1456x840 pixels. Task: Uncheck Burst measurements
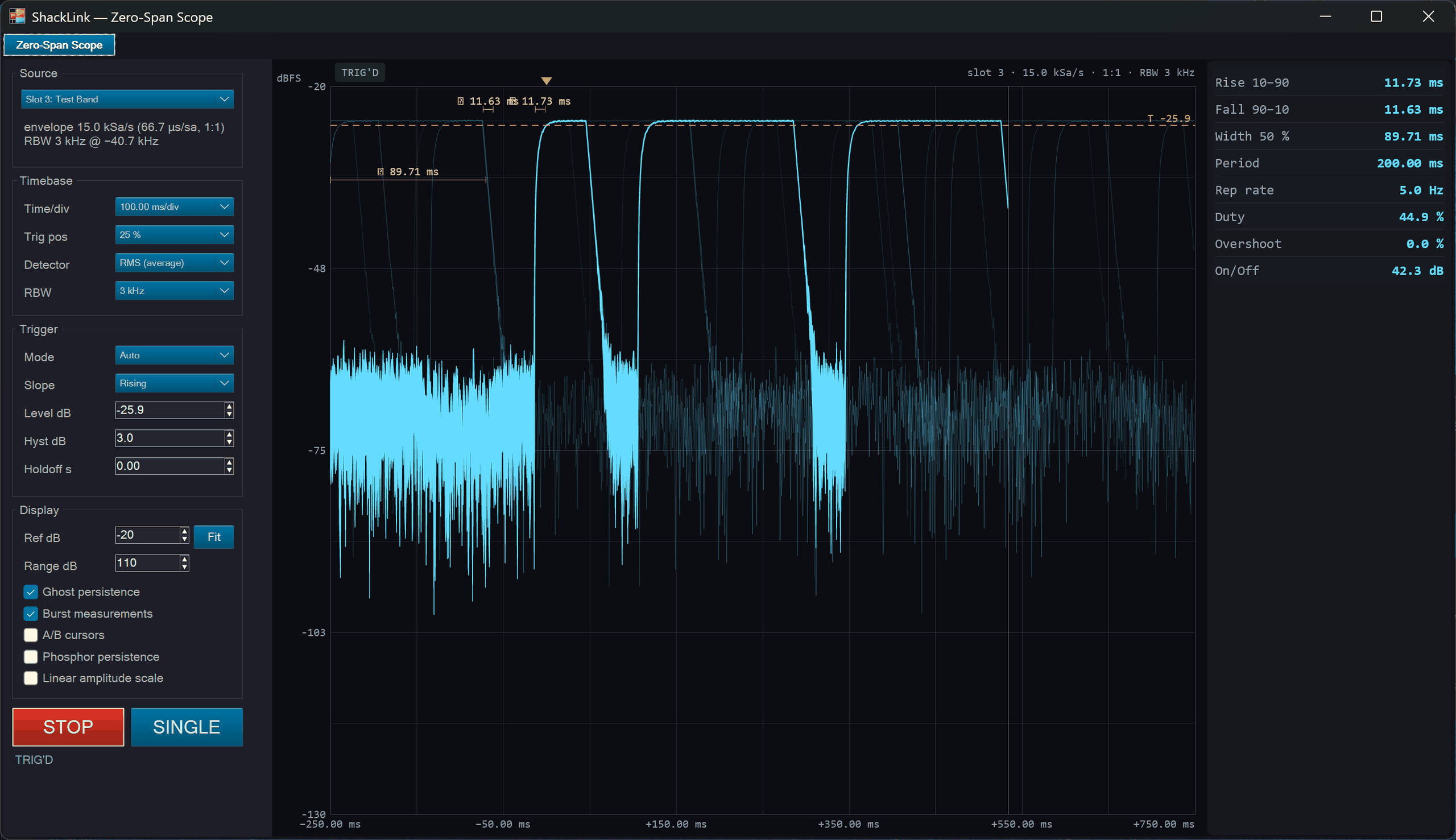tap(31, 614)
